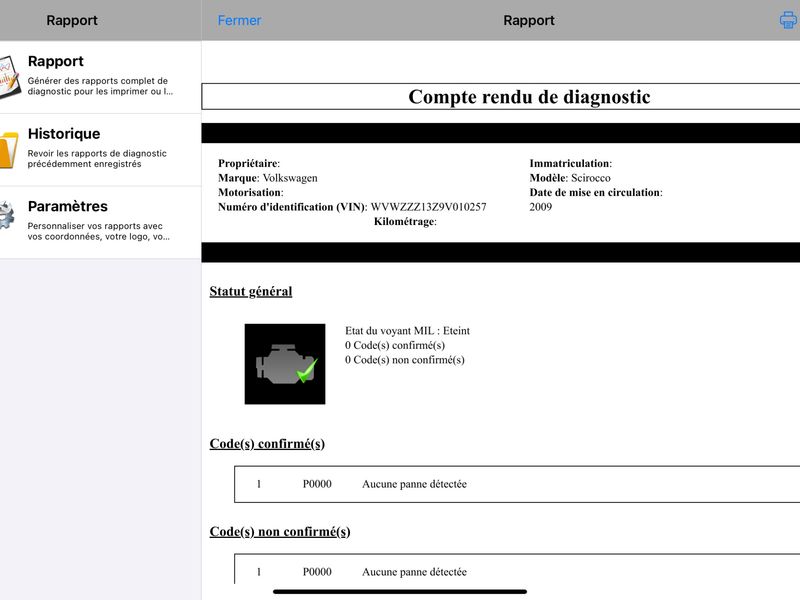Screen dimensions: 800x600
Task: Click 'Aucune panne détectée' under confirmed codes
Action: pyautogui.click(x=414, y=484)
